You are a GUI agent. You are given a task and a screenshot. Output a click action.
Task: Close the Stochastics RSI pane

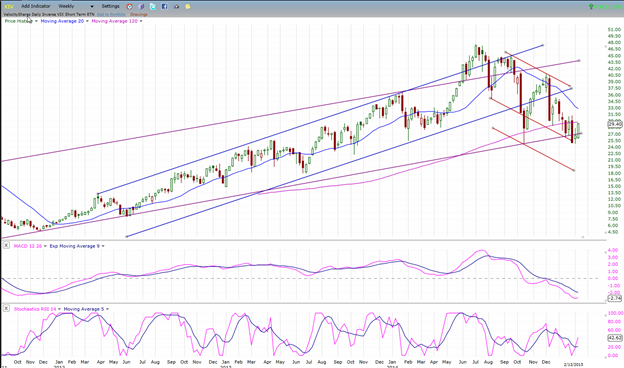[x=6, y=308]
